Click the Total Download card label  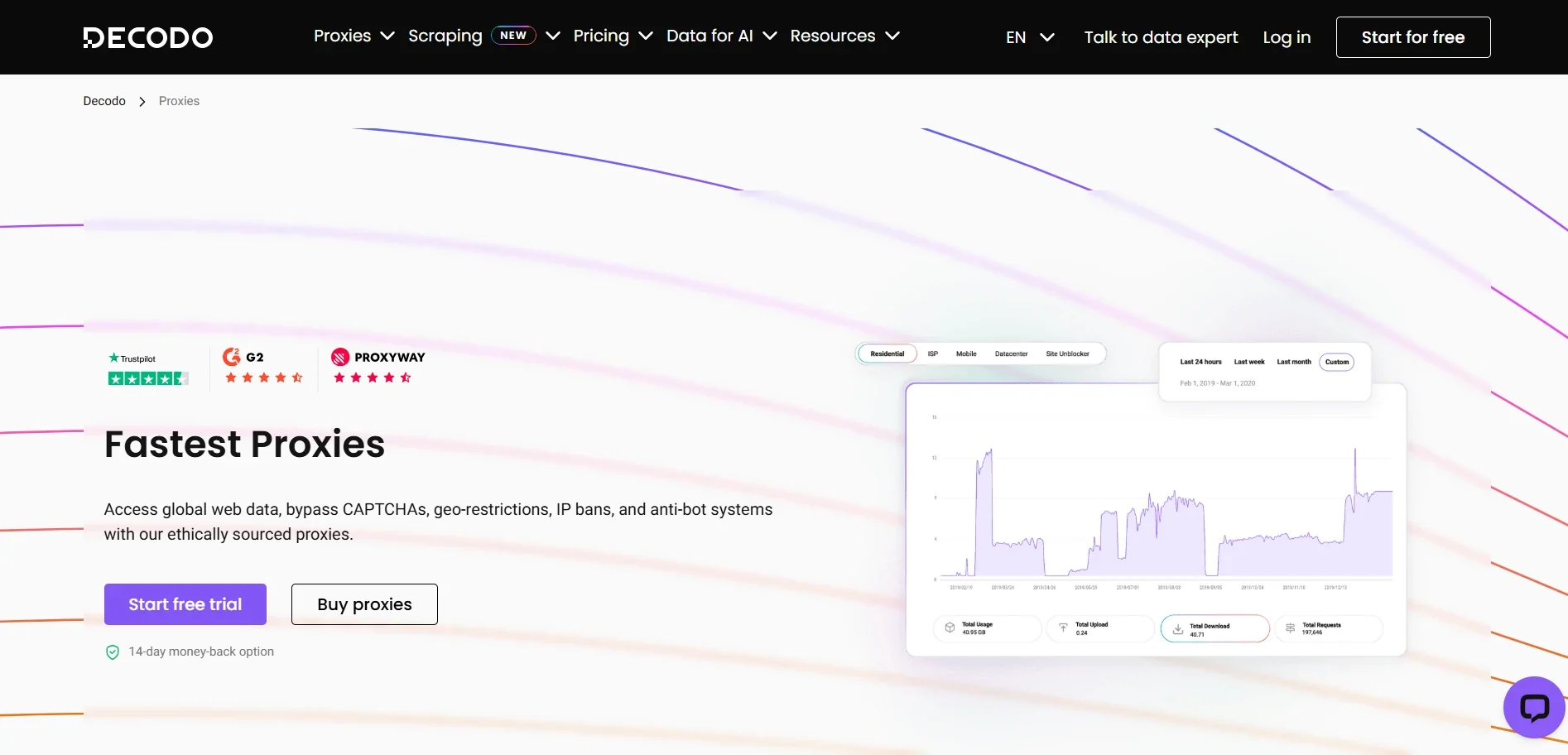tap(1210, 626)
